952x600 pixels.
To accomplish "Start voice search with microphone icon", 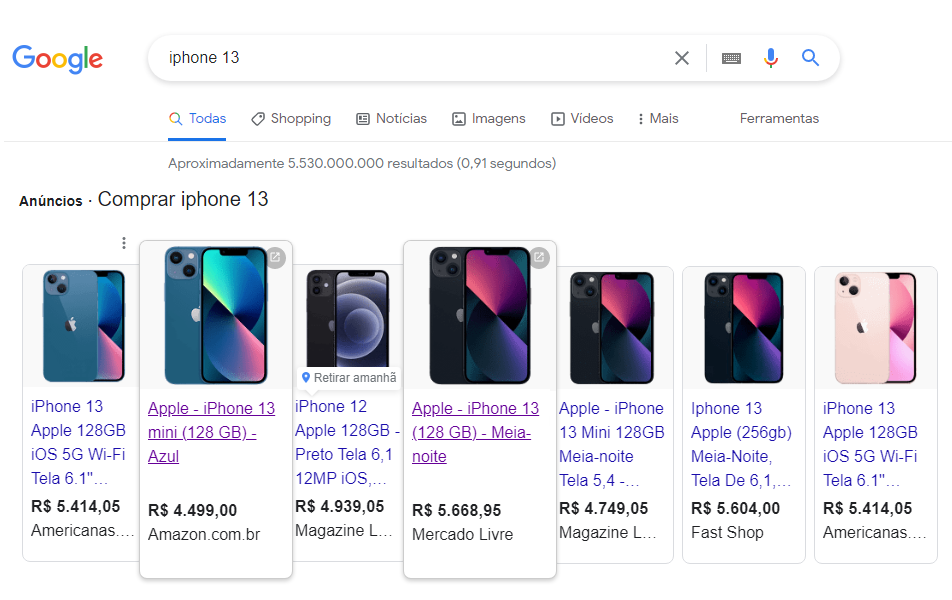I will point(770,58).
